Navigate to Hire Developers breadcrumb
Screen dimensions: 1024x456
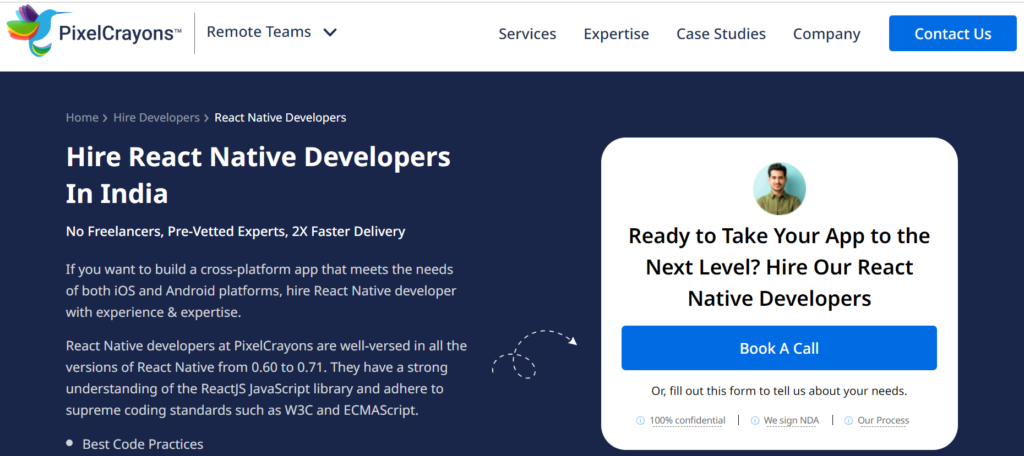click(156, 118)
